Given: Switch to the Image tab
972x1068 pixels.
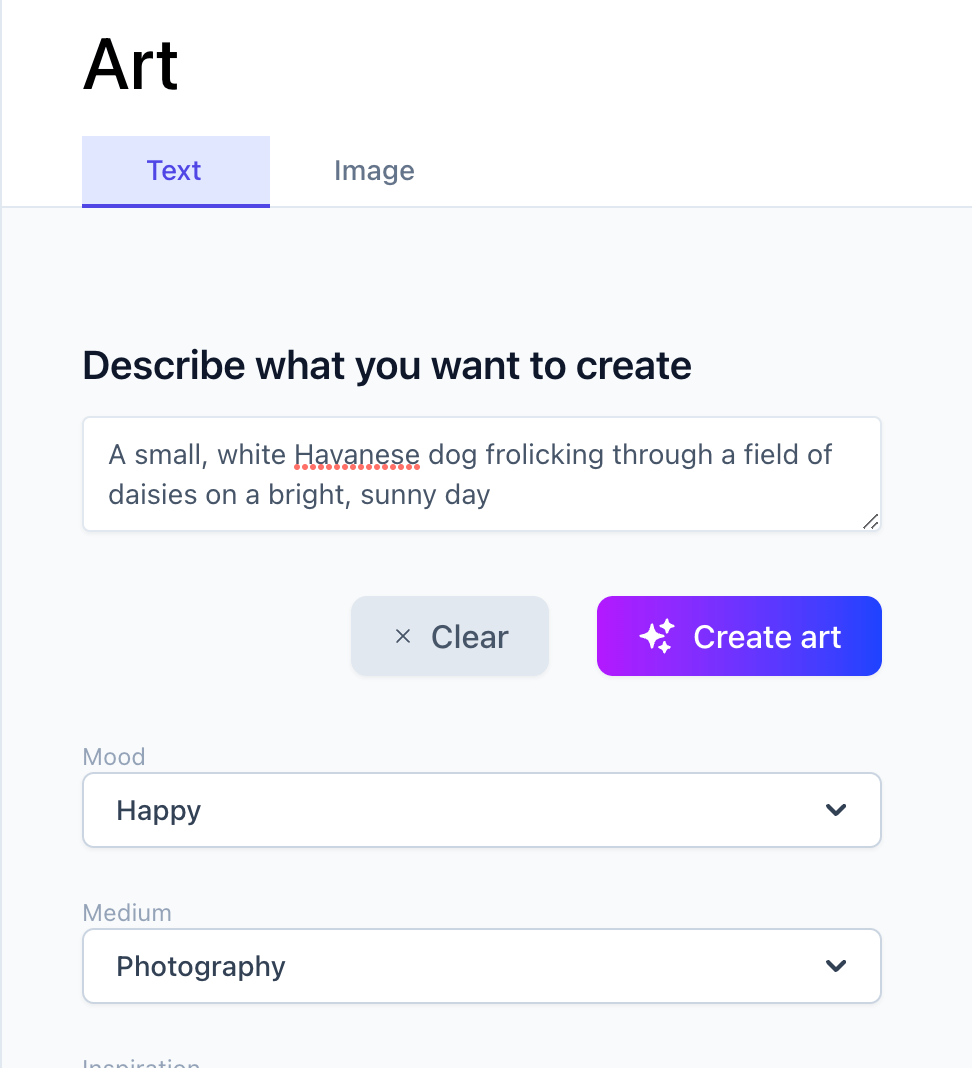Looking at the screenshot, I should 374,171.
